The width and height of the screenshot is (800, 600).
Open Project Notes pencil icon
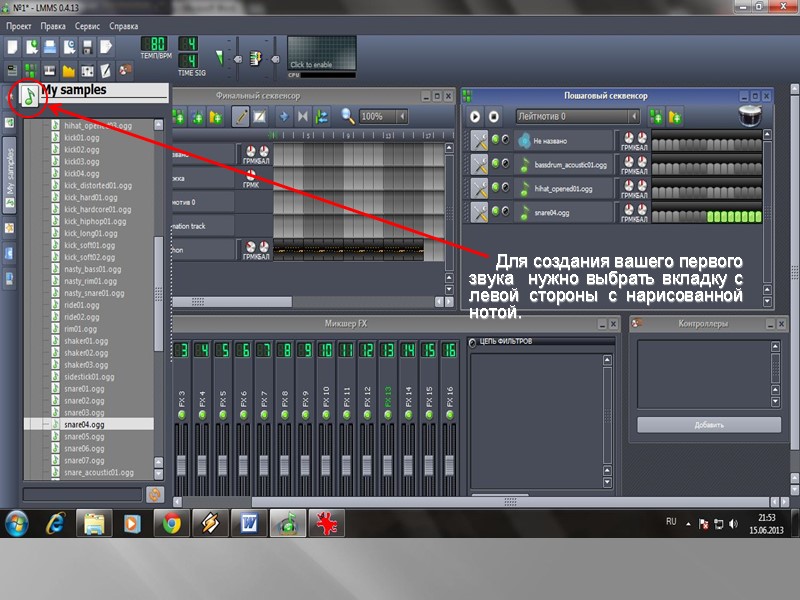click(106, 70)
